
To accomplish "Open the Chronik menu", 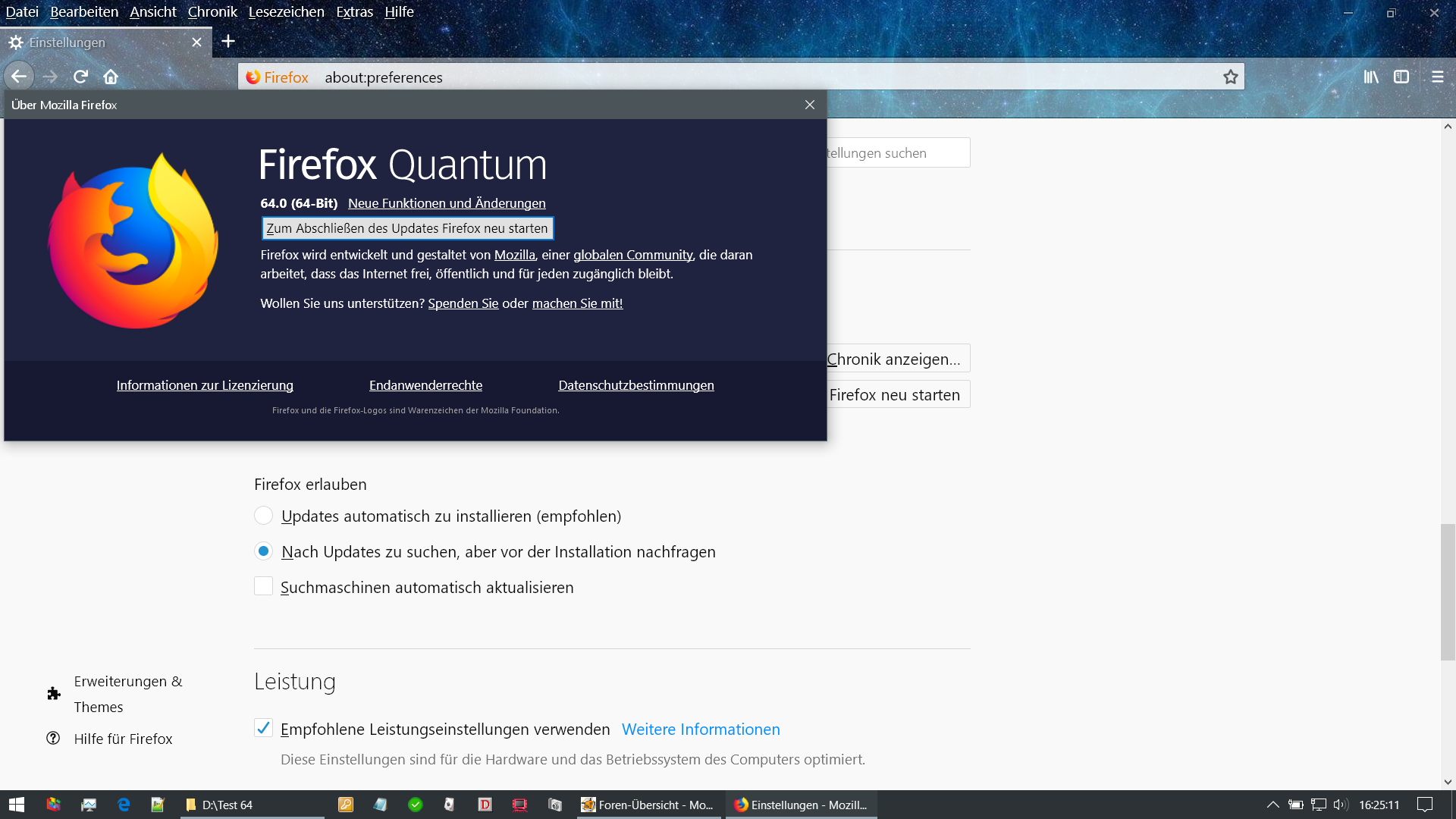I will tap(212, 12).
